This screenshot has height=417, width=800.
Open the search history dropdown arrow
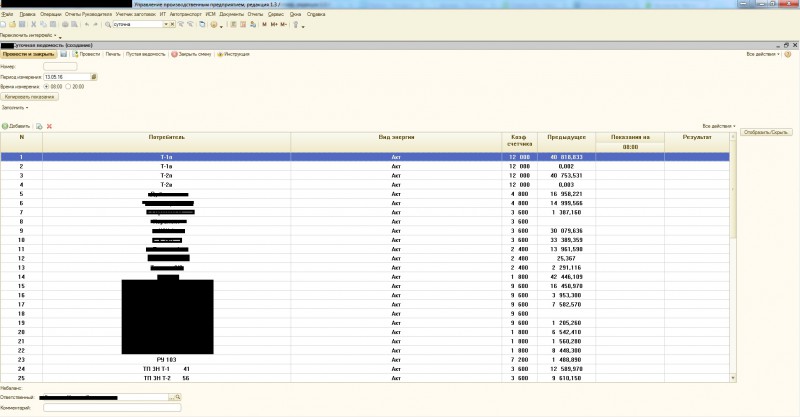click(166, 24)
